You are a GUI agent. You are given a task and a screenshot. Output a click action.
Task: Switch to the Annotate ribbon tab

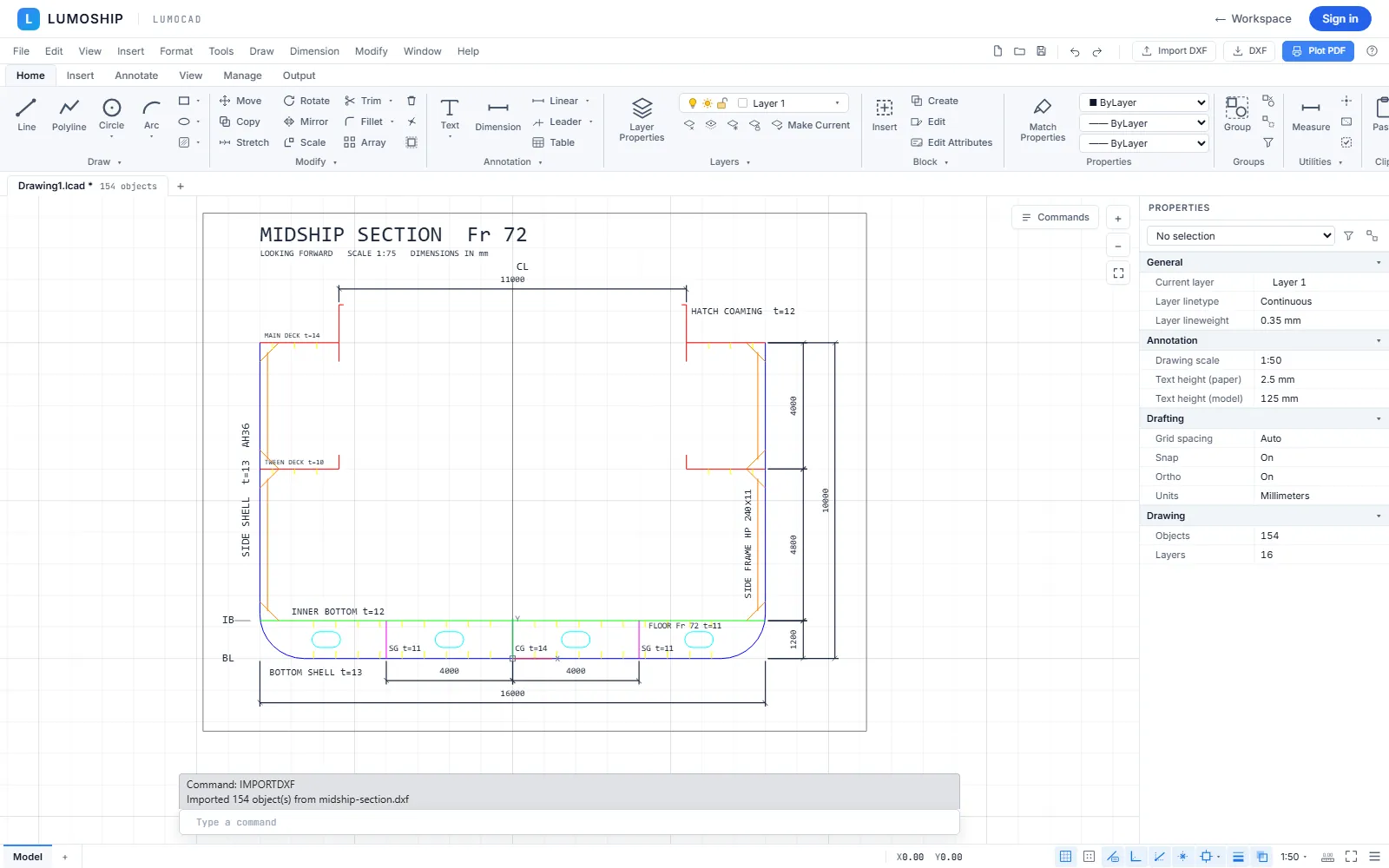pyautogui.click(x=136, y=76)
